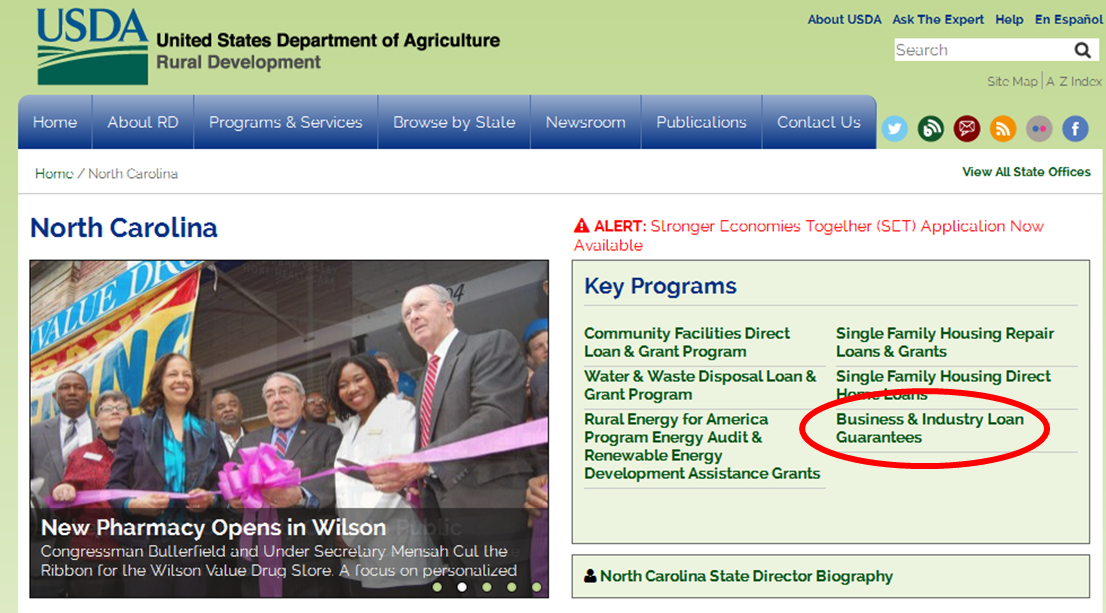Click the USDA logo
Viewport: 1106px width, 613px height.
click(92, 47)
